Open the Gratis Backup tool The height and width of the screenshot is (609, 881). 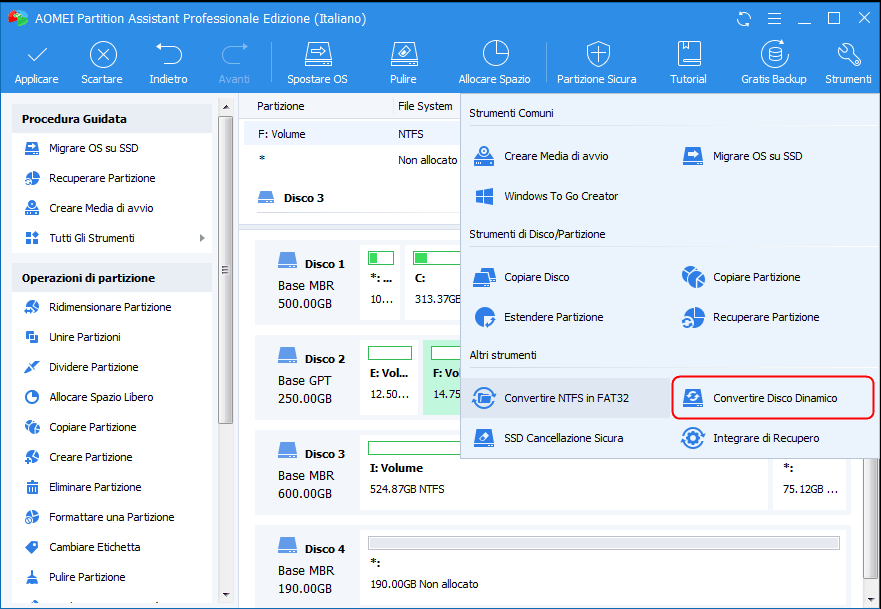pyautogui.click(x=774, y=62)
